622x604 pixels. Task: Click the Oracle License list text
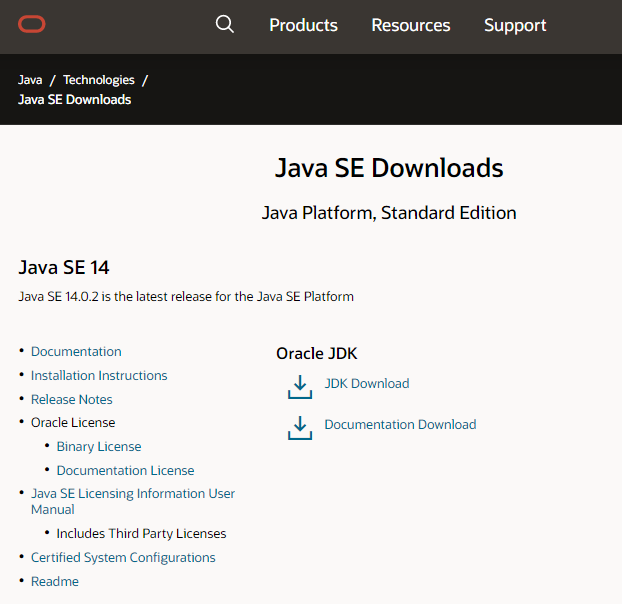point(73,423)
